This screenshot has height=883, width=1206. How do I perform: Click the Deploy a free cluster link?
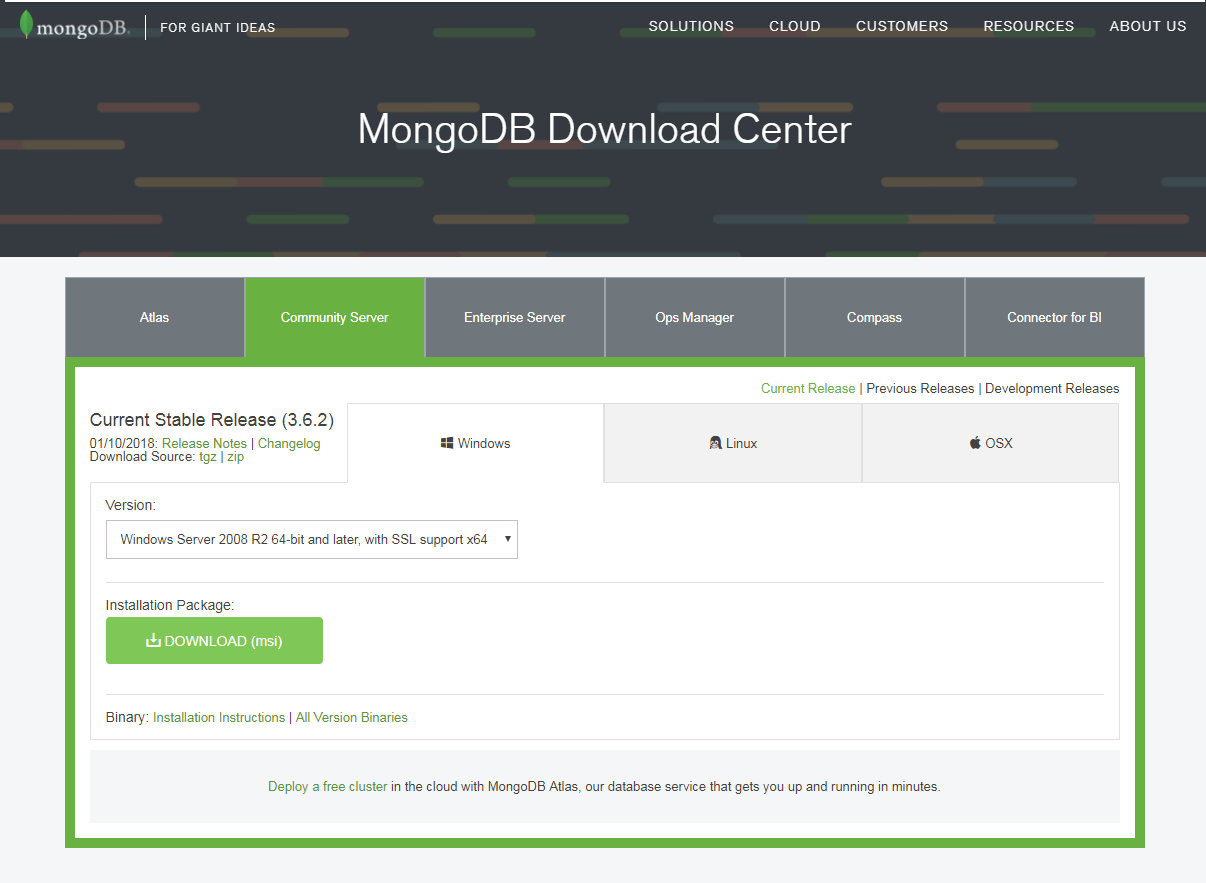[327, 786]
